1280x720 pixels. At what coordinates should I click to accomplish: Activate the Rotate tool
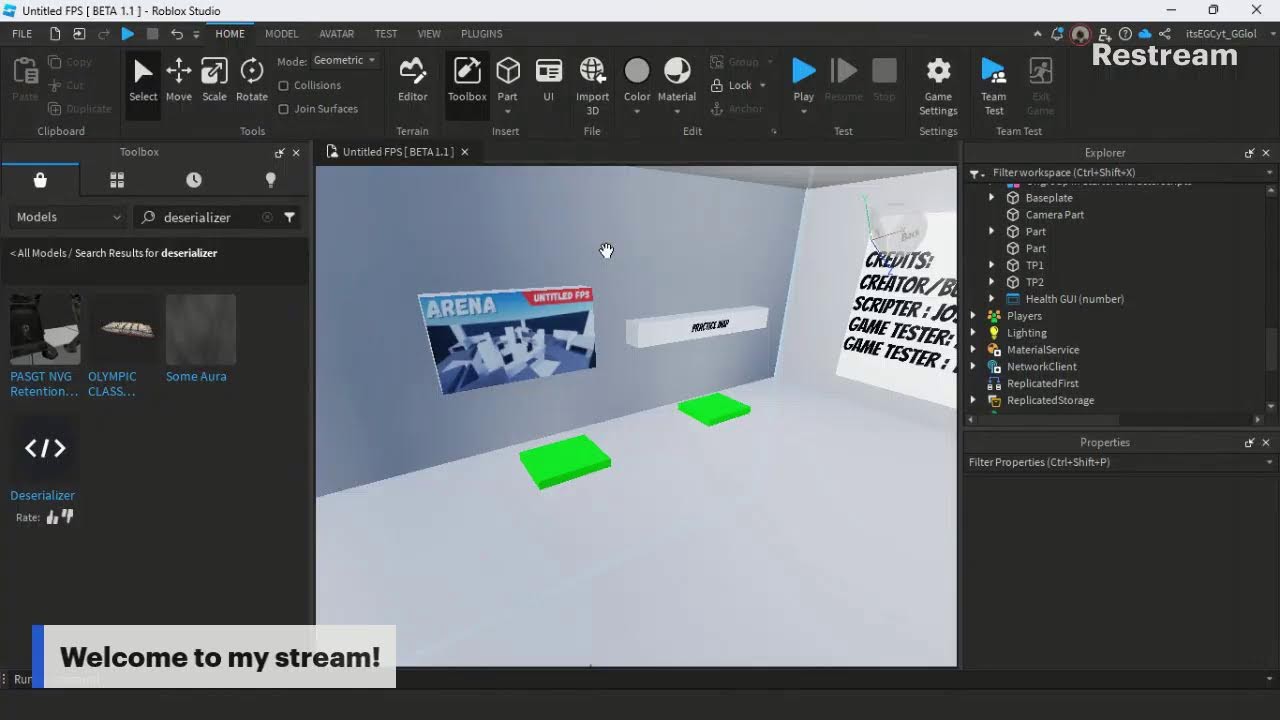(252, 80)
